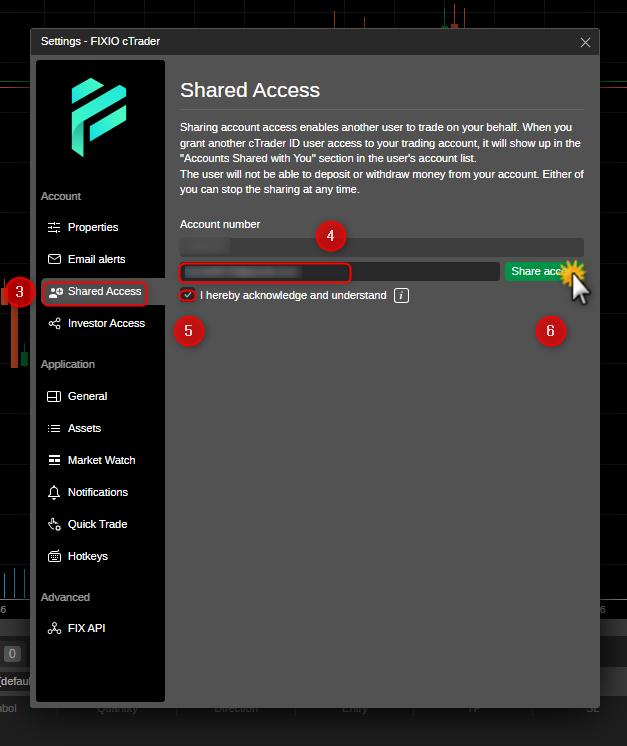This screenshot has width=627, height=746.
Task: Click the General layout icon
Action: [54, 396]
